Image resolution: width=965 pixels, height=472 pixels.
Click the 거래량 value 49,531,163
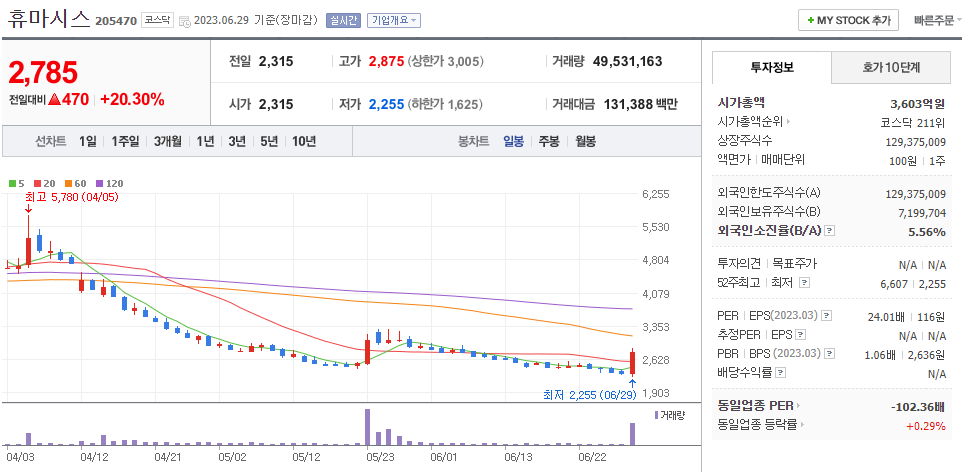pyautogui.click(x=628, y=62)
